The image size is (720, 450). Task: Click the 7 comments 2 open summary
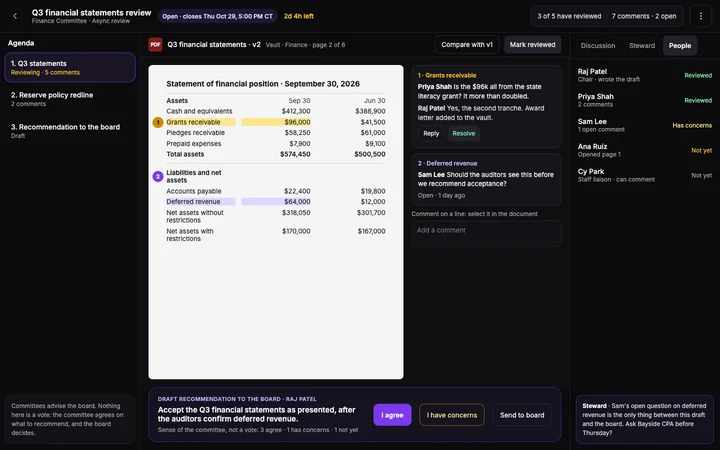[x=643, y=16]
